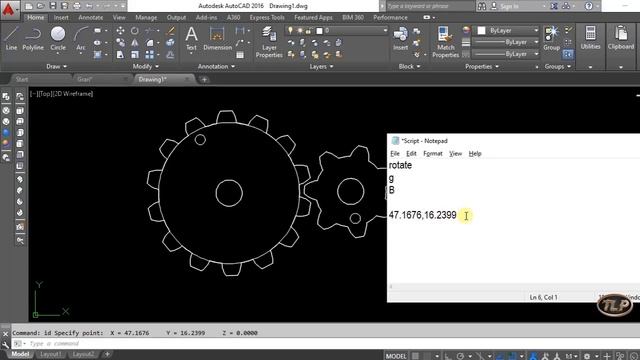This screenshot has height=360, width=640.
Task: Click Match Properties tool
Action: tap(445, 42)
